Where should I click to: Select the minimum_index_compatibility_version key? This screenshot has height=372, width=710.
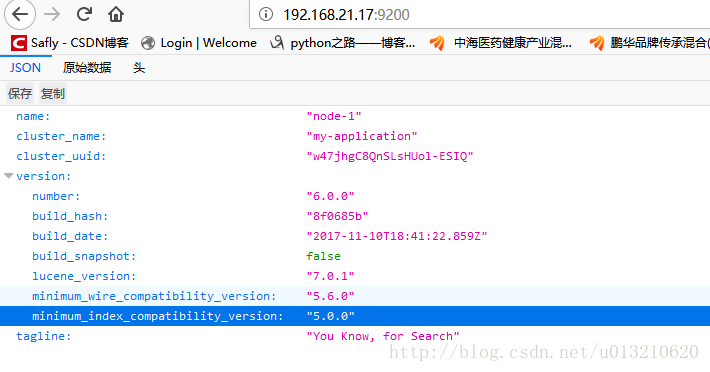coord(158,316)
